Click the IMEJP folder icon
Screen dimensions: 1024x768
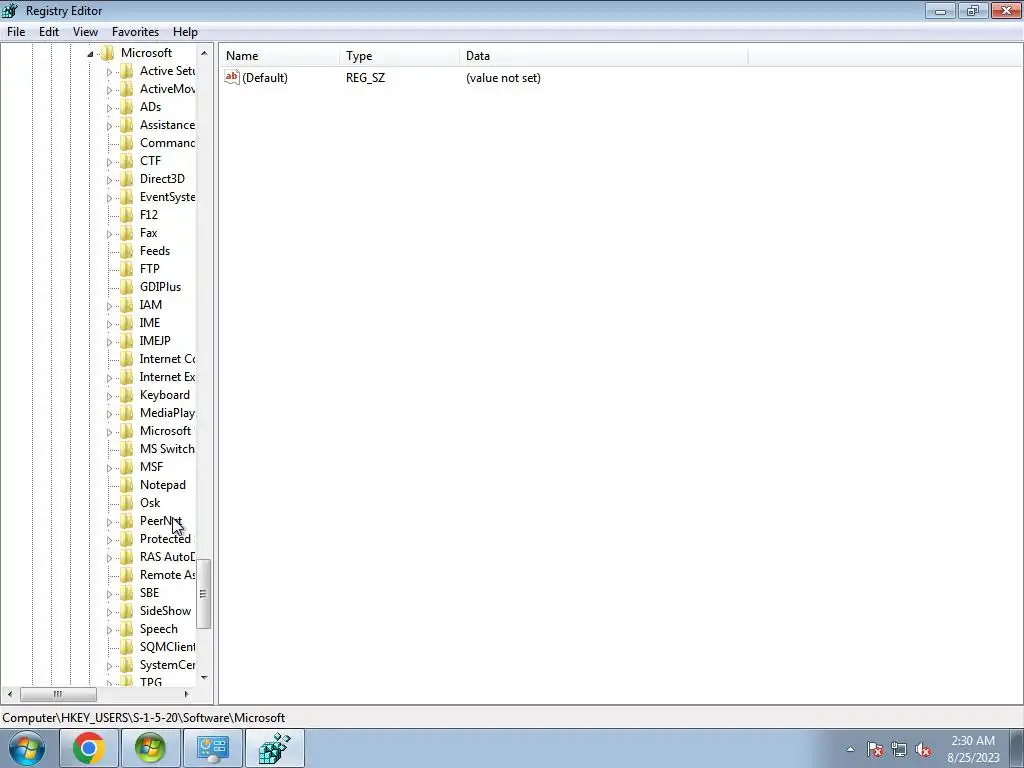127,341
